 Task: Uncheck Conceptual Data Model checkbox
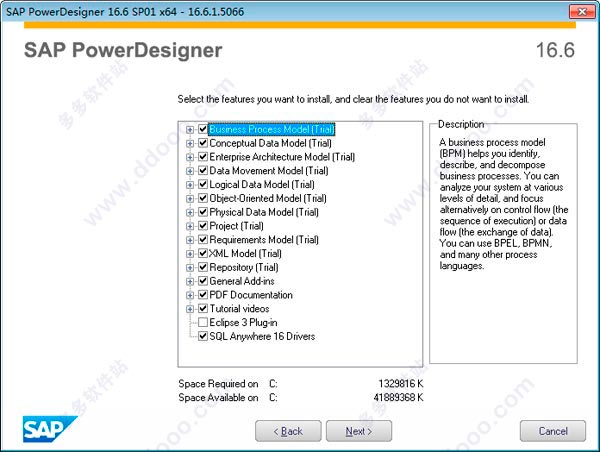(203, 143)
